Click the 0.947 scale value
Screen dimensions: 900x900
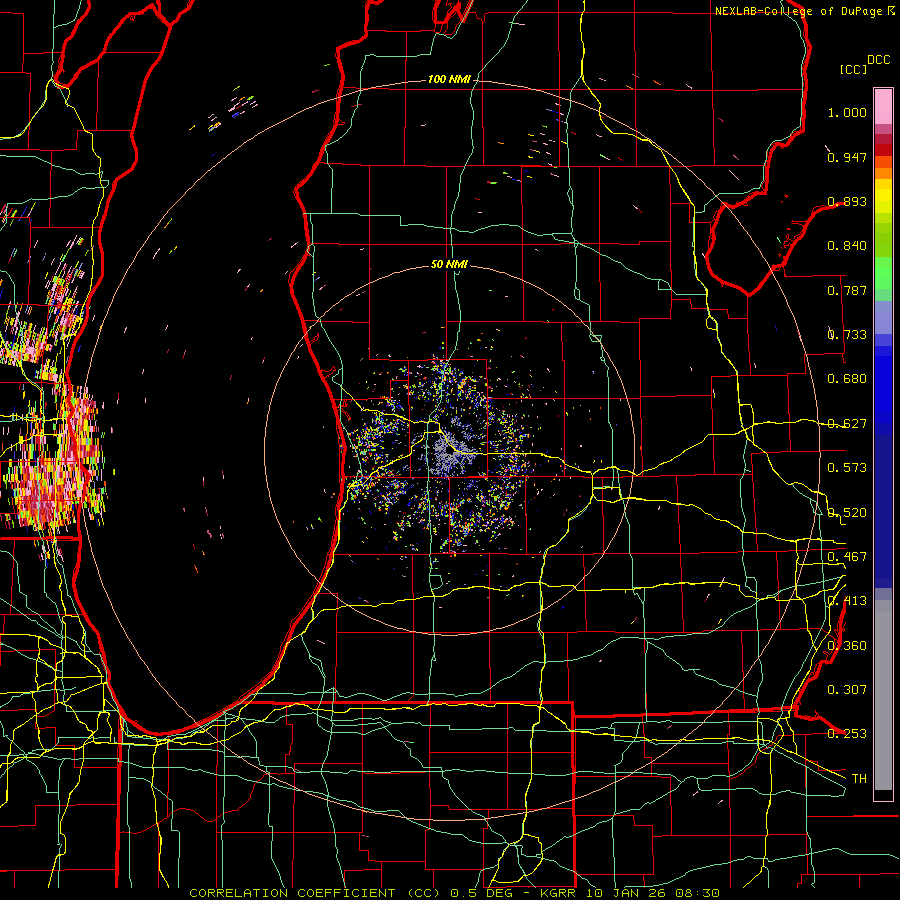coord(847,157)
